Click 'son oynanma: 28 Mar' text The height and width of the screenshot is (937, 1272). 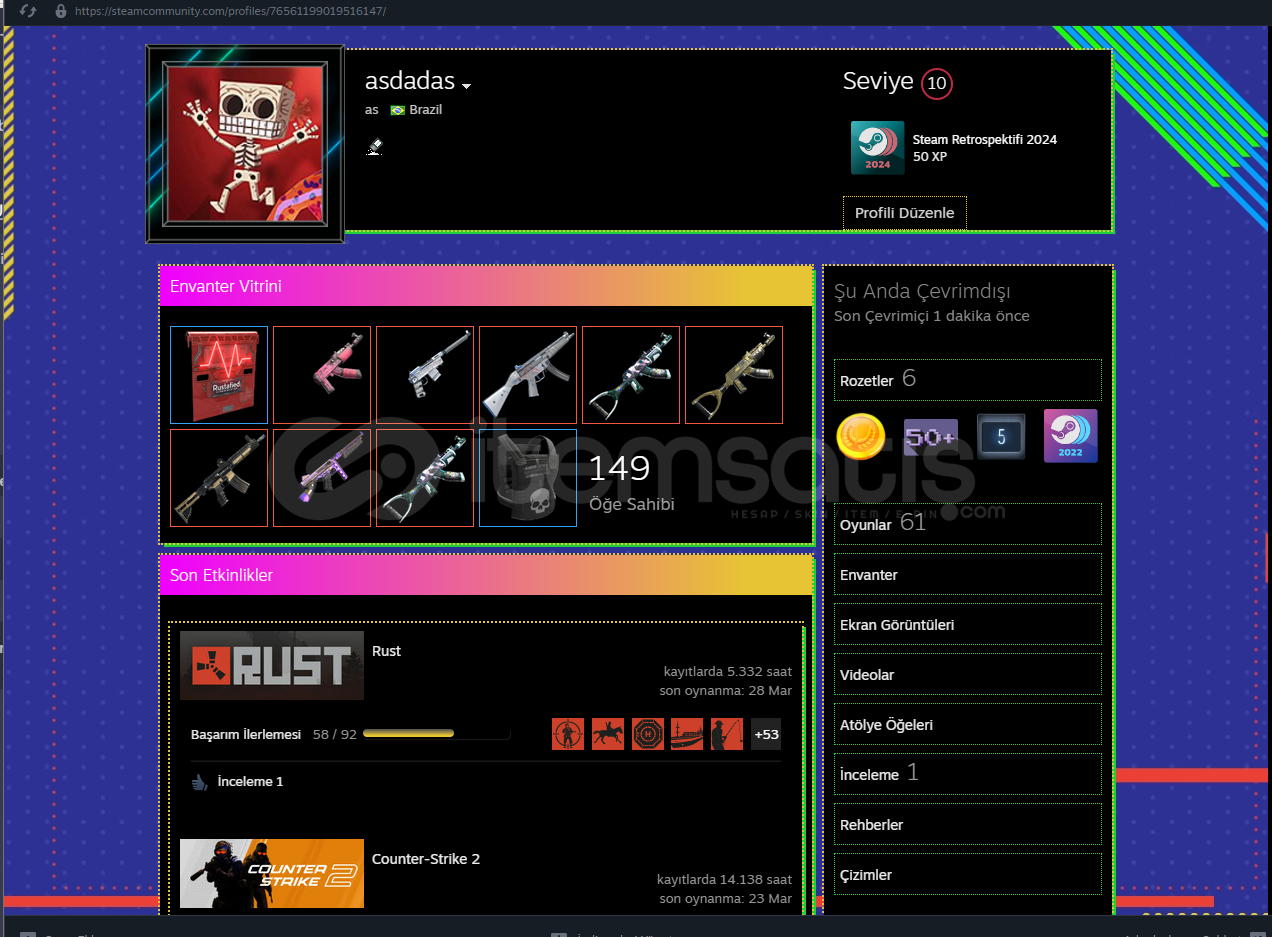click(x=726, y=691)
